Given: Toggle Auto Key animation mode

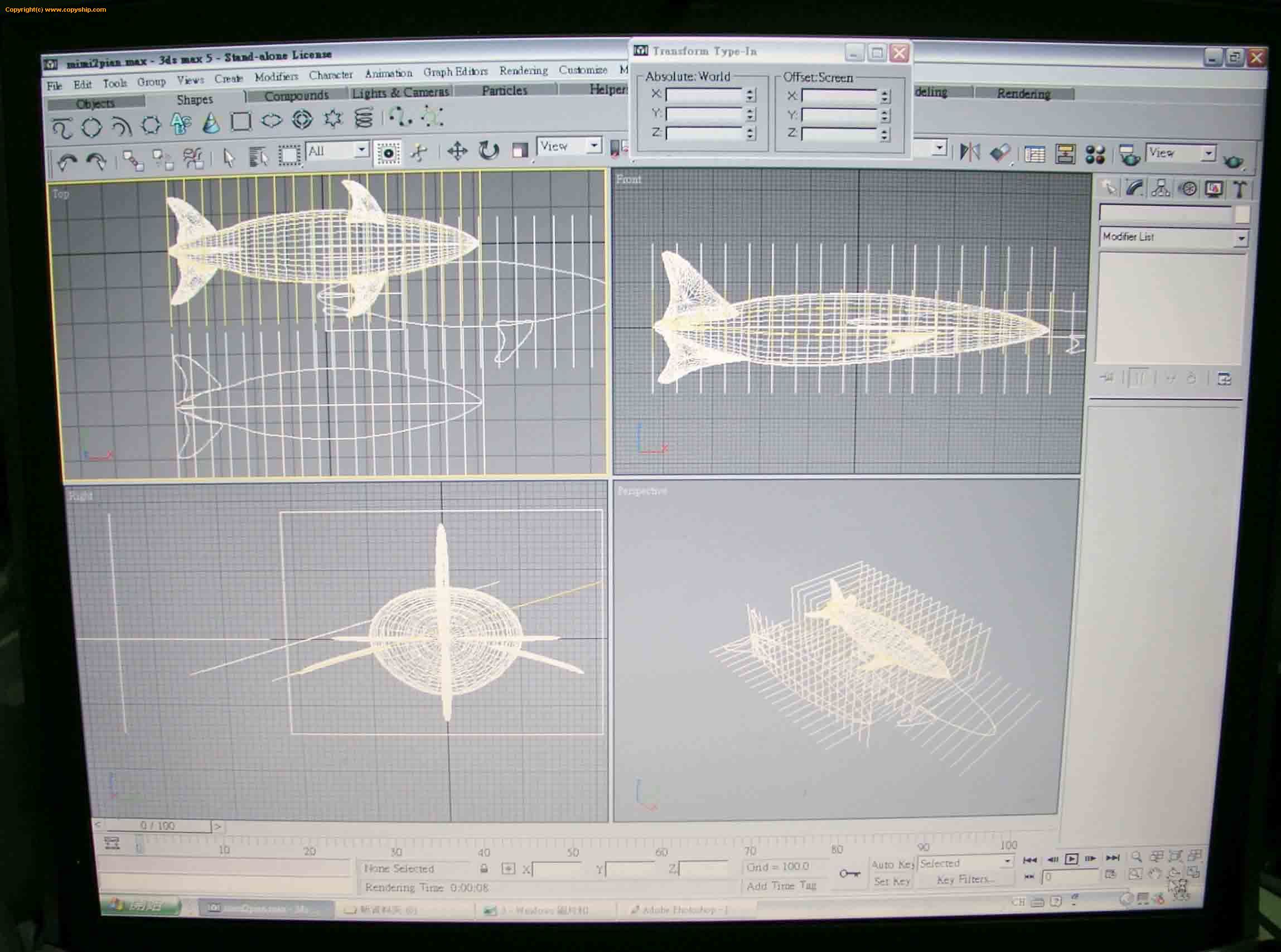Looking at the screenshot, I should [x=892, y=864].
